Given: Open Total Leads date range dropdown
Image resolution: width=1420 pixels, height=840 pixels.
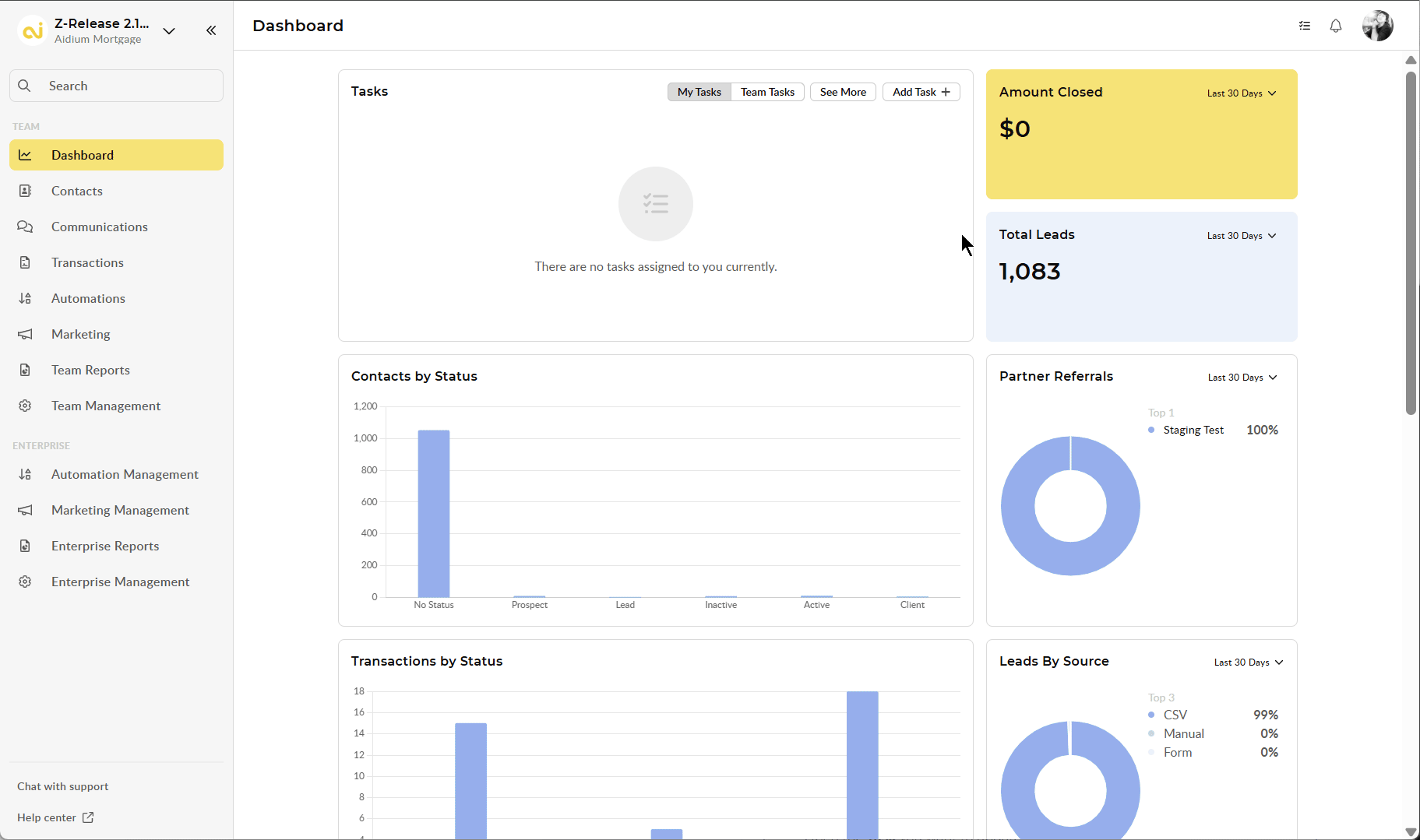Looking at the screenshot, I should coord(1242,236).
